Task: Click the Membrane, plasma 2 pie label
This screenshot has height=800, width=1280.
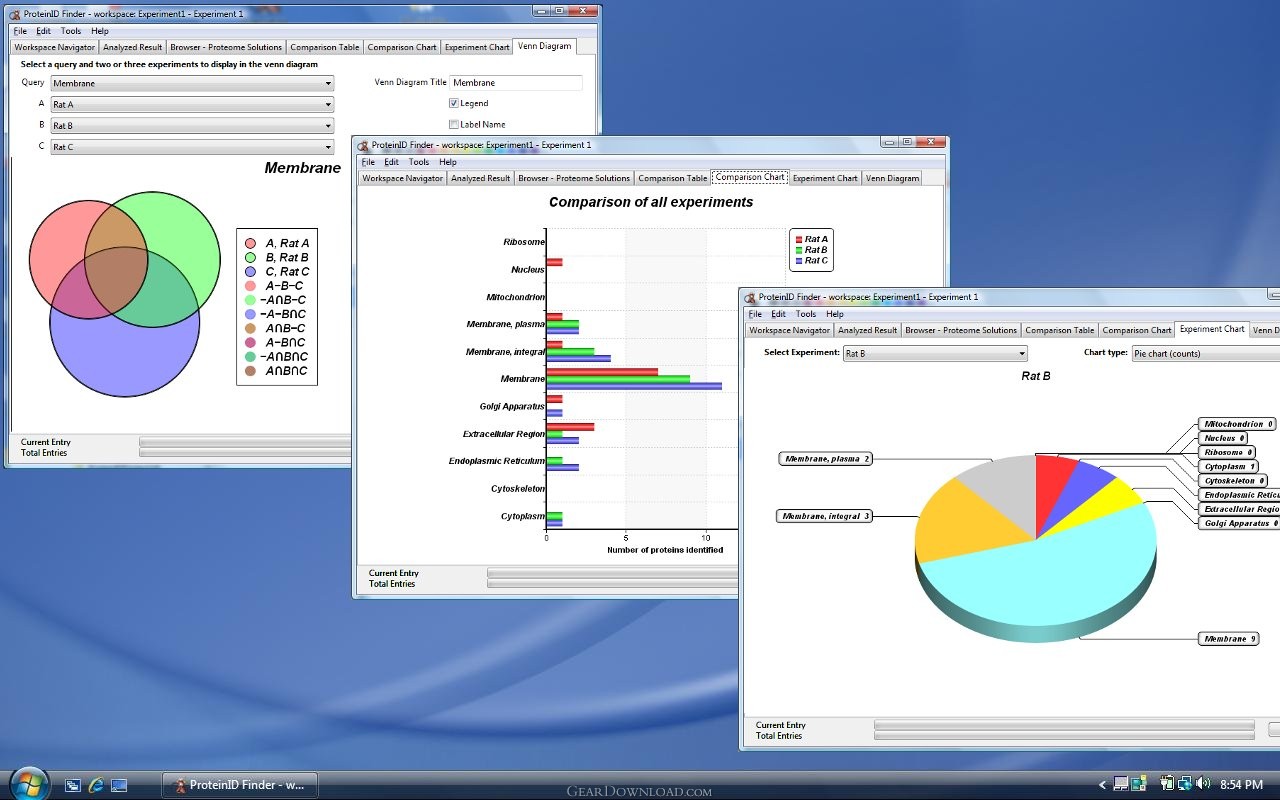Action: tap(826, 459)
